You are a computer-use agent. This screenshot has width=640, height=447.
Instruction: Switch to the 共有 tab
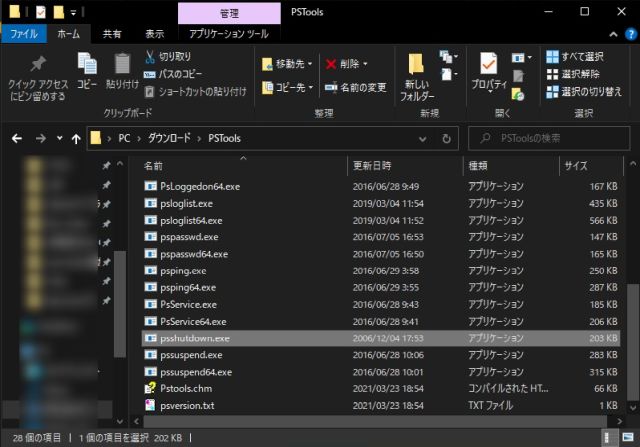click(x=112, y=34)
